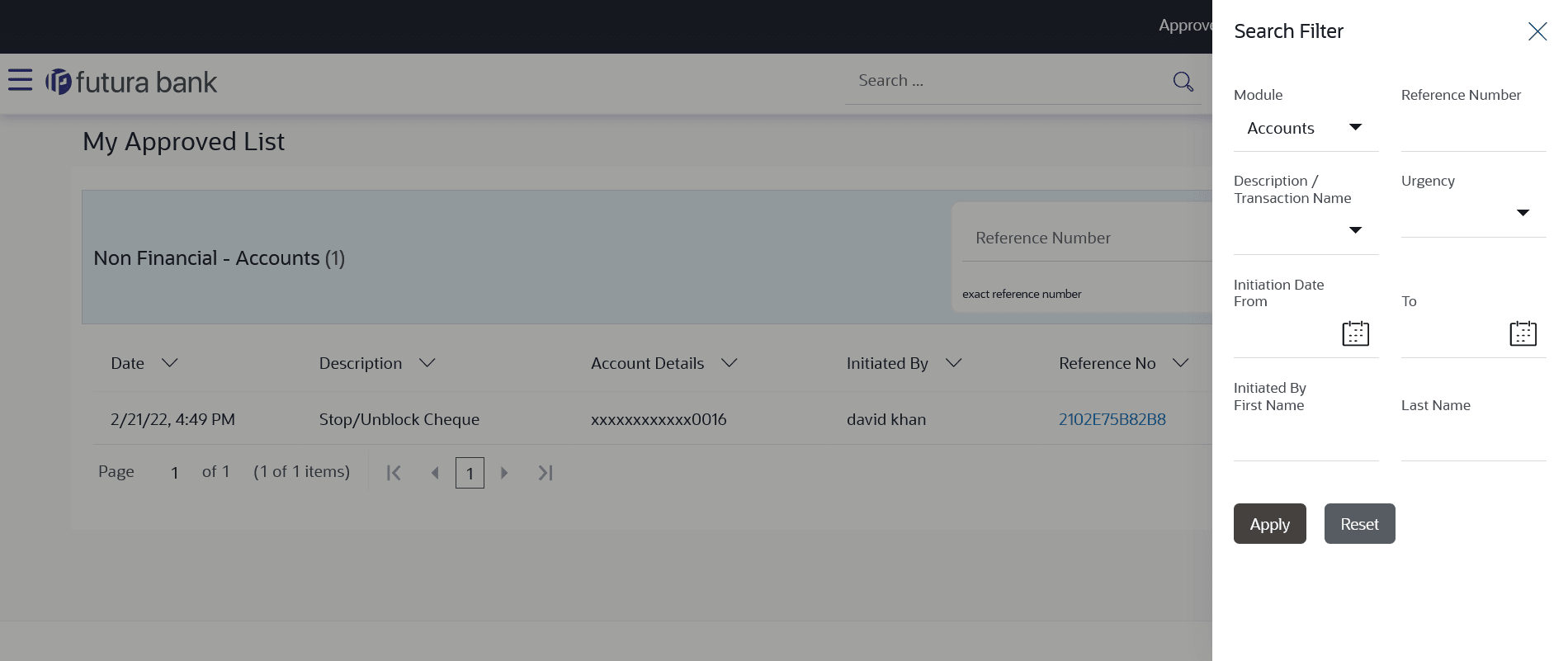The height and width of the screenshot is (661, 1568).
Task: Go to the previous page
Action: coord(435,473)
